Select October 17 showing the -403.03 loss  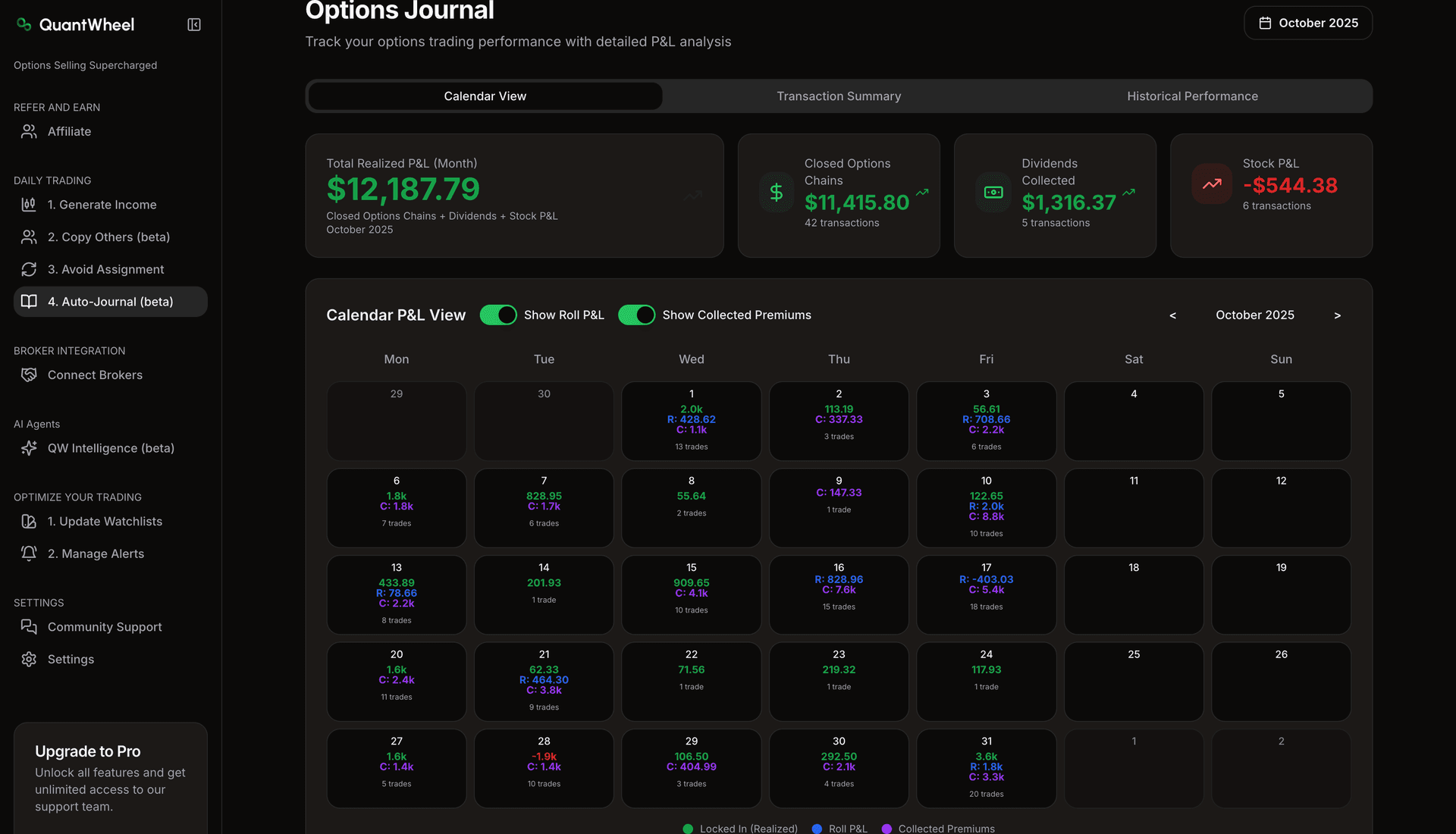coord(986,594)
